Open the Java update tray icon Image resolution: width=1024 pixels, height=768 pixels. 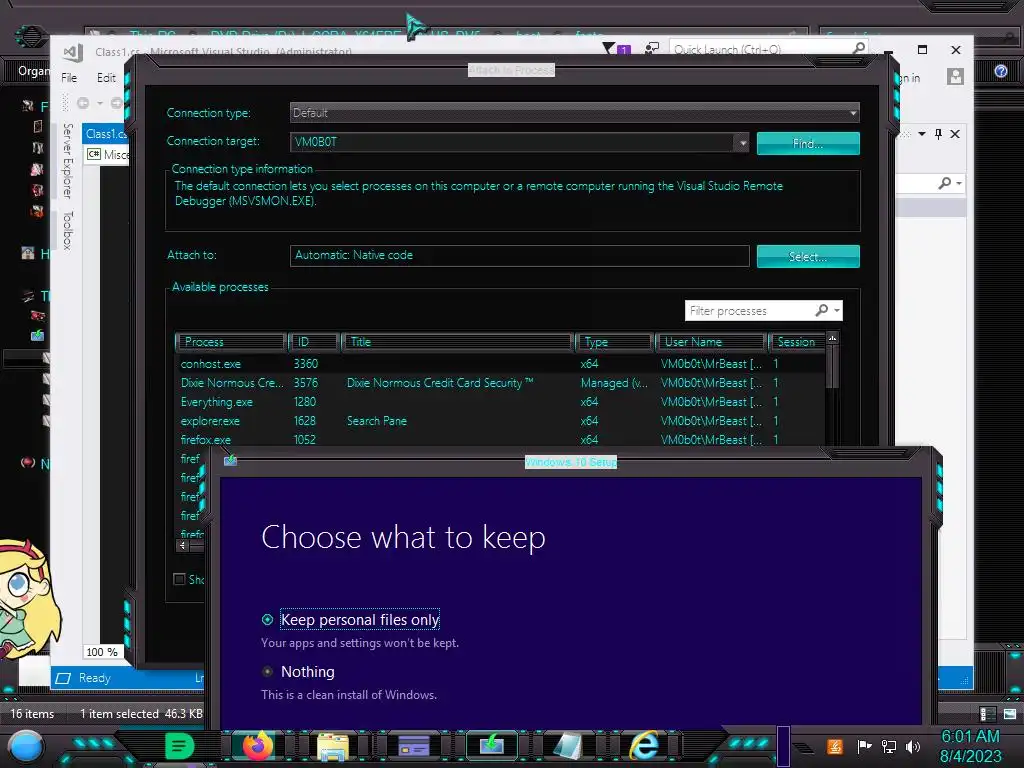click(x=834, y=746)
